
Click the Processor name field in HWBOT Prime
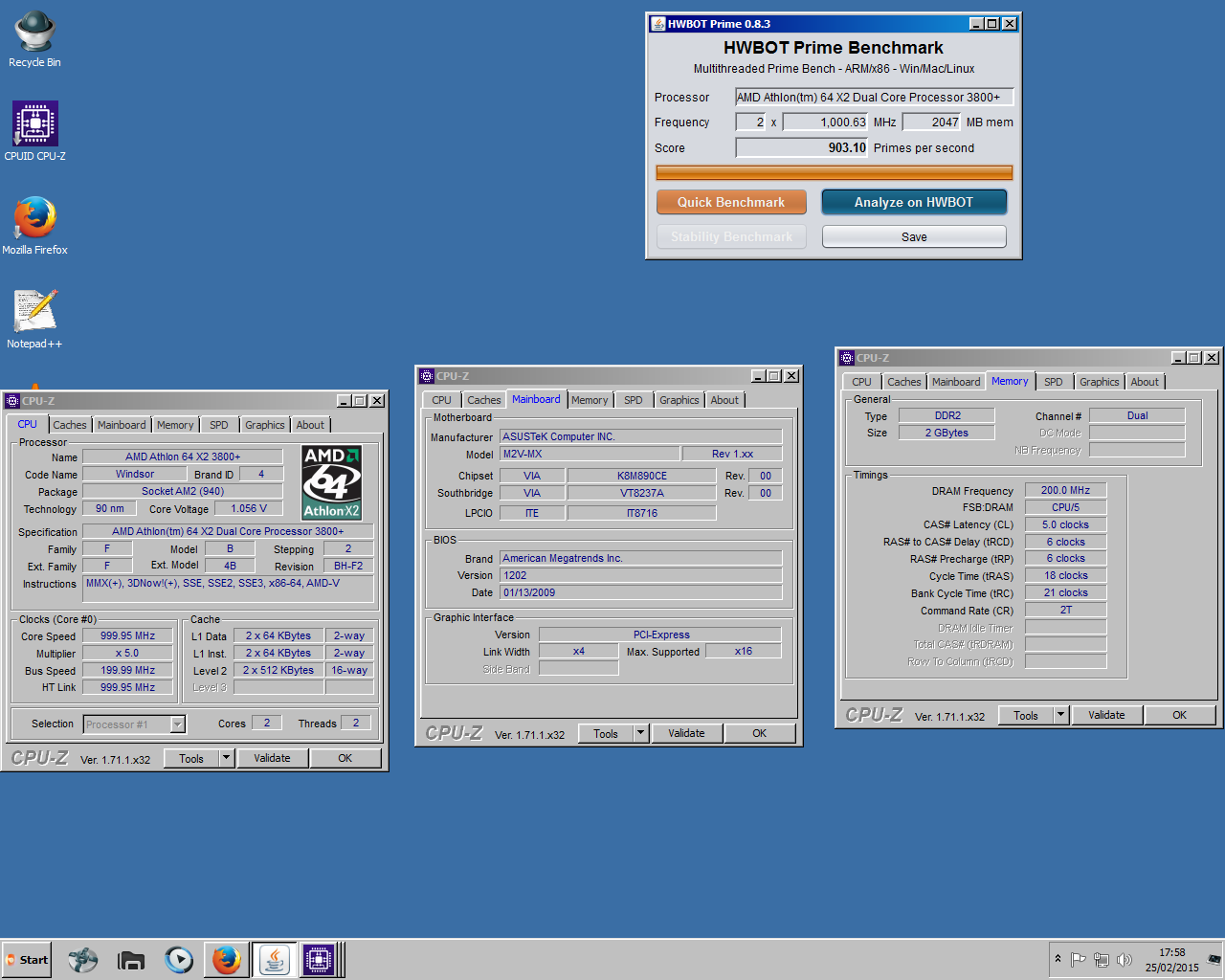pyautogui.click(x=874, y=97)
